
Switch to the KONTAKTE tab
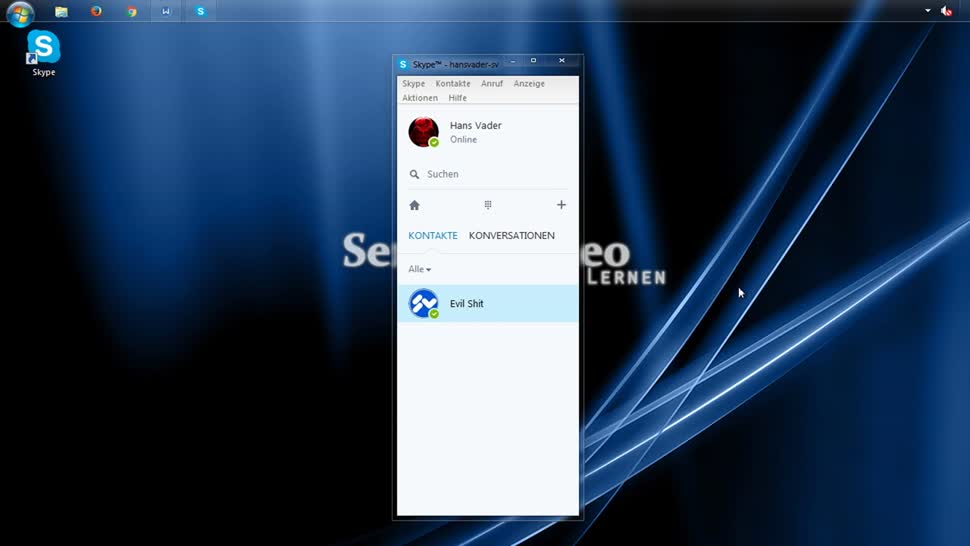[x=433, y=236]
